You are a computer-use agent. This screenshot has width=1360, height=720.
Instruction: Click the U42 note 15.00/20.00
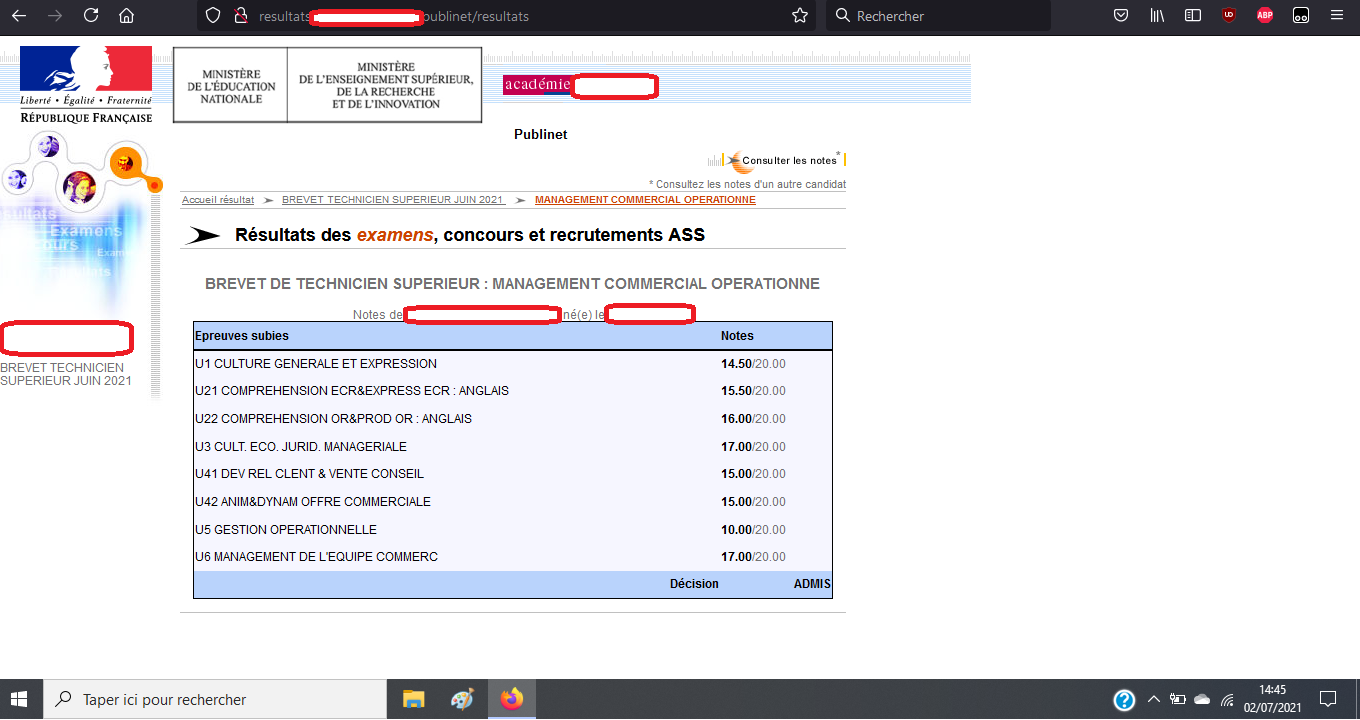tap(754, 502)
